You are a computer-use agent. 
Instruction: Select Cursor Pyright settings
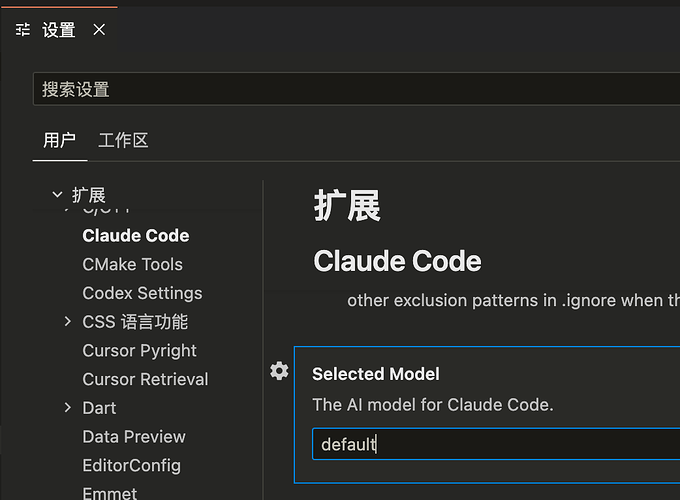(140, 350)
